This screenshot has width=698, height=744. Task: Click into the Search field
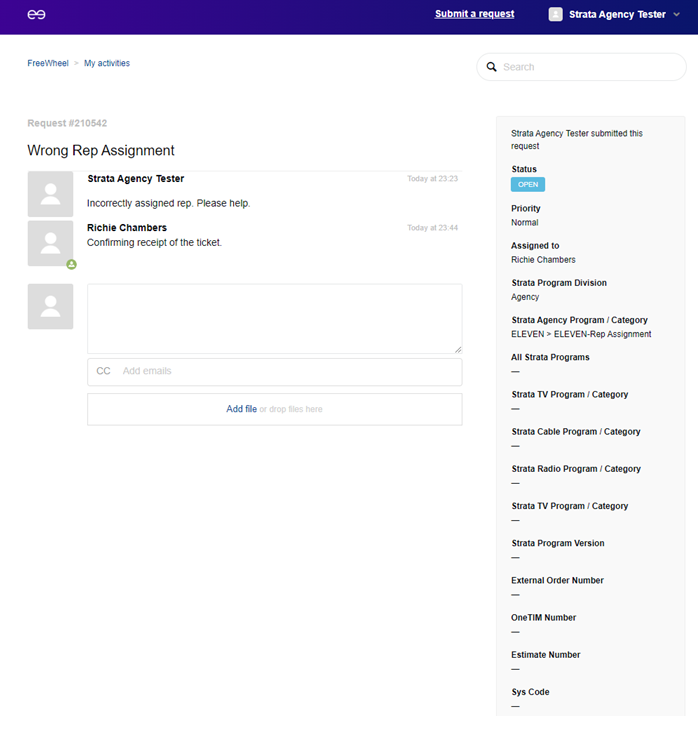(x=581, y=67)
